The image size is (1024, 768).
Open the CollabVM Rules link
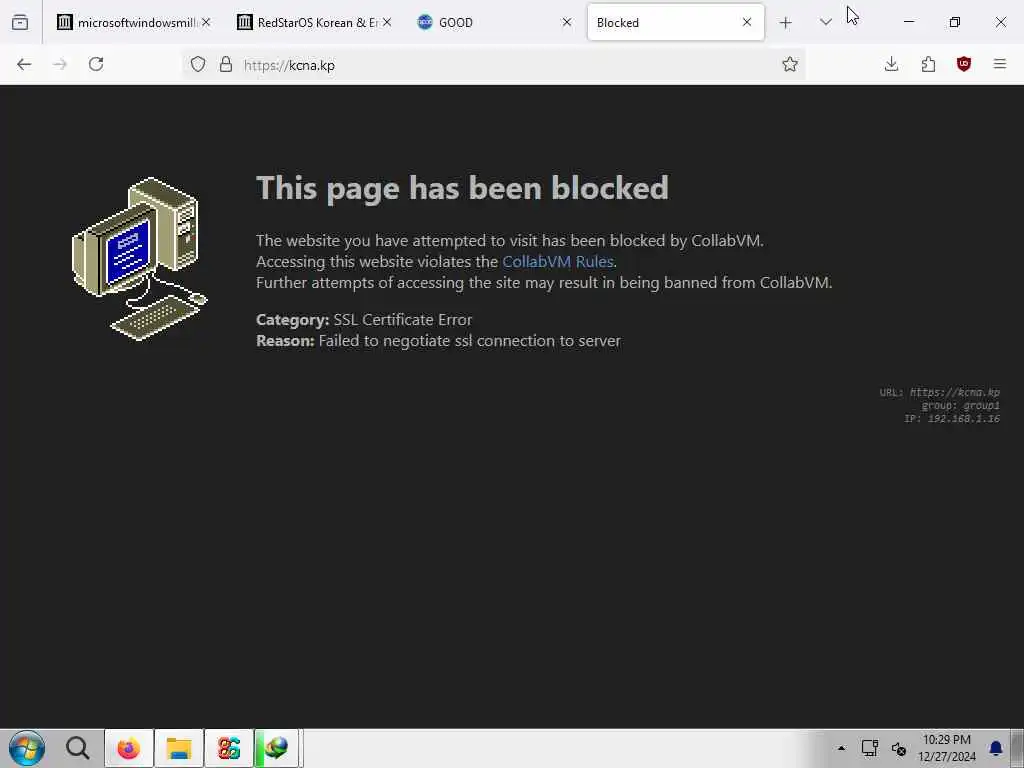[x=558, y=261]
